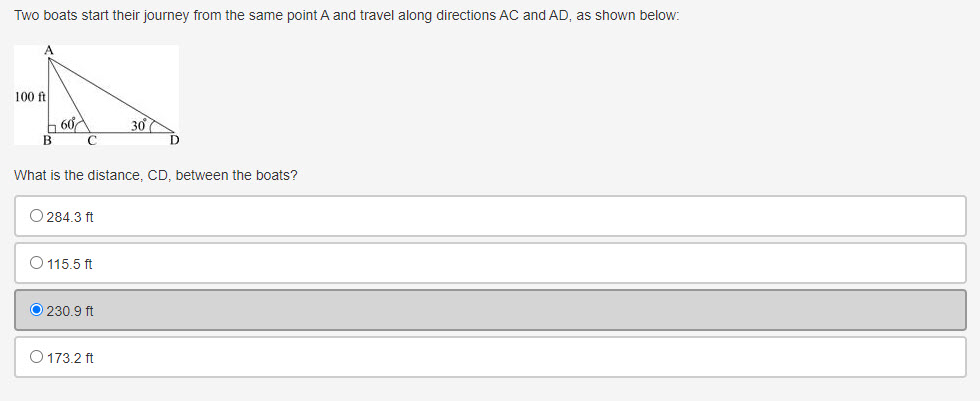Click point label C in the diagram
Screen dimensions: 980x401
point(91,141)
